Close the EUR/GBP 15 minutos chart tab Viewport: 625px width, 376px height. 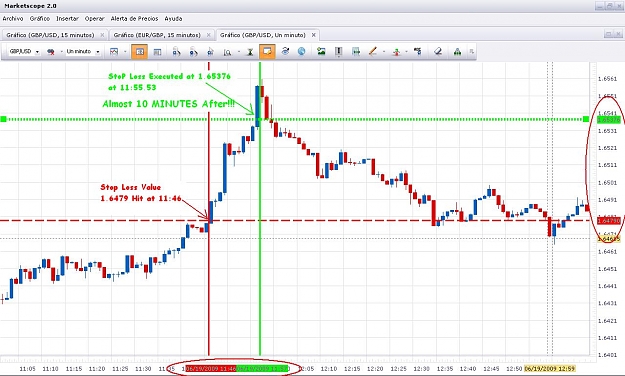pyautogui.click(x=208, y=35)
